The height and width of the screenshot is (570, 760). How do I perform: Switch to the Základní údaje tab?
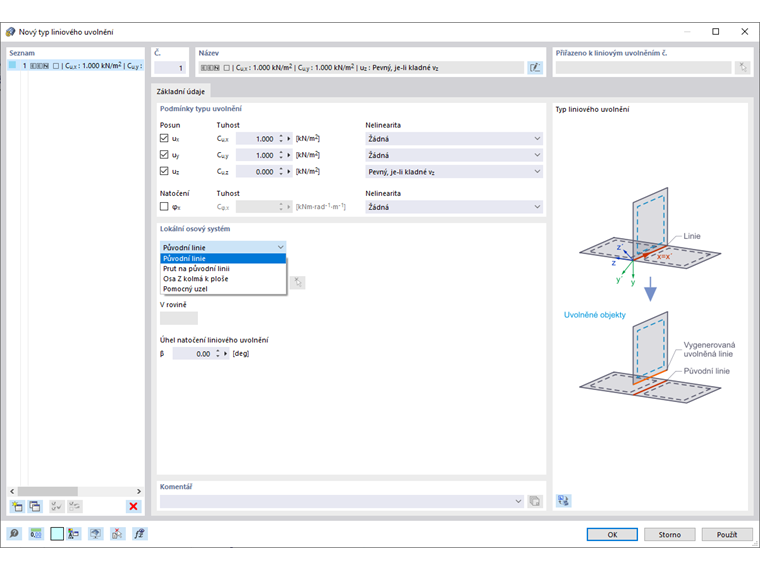coord(180,92)
